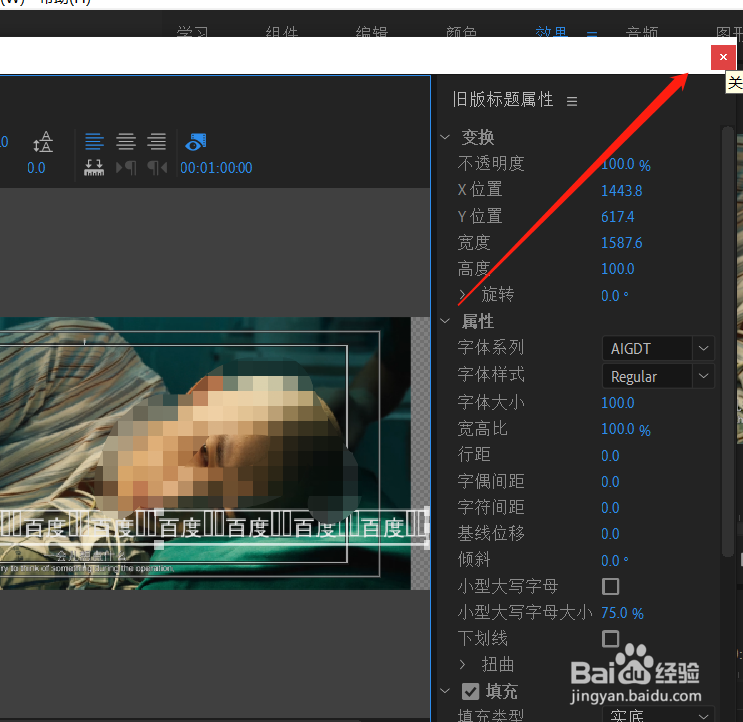Click the 不透明度 value 100.0 %
This screenshot has width=743, height=722.
click(x=625, y=164)
